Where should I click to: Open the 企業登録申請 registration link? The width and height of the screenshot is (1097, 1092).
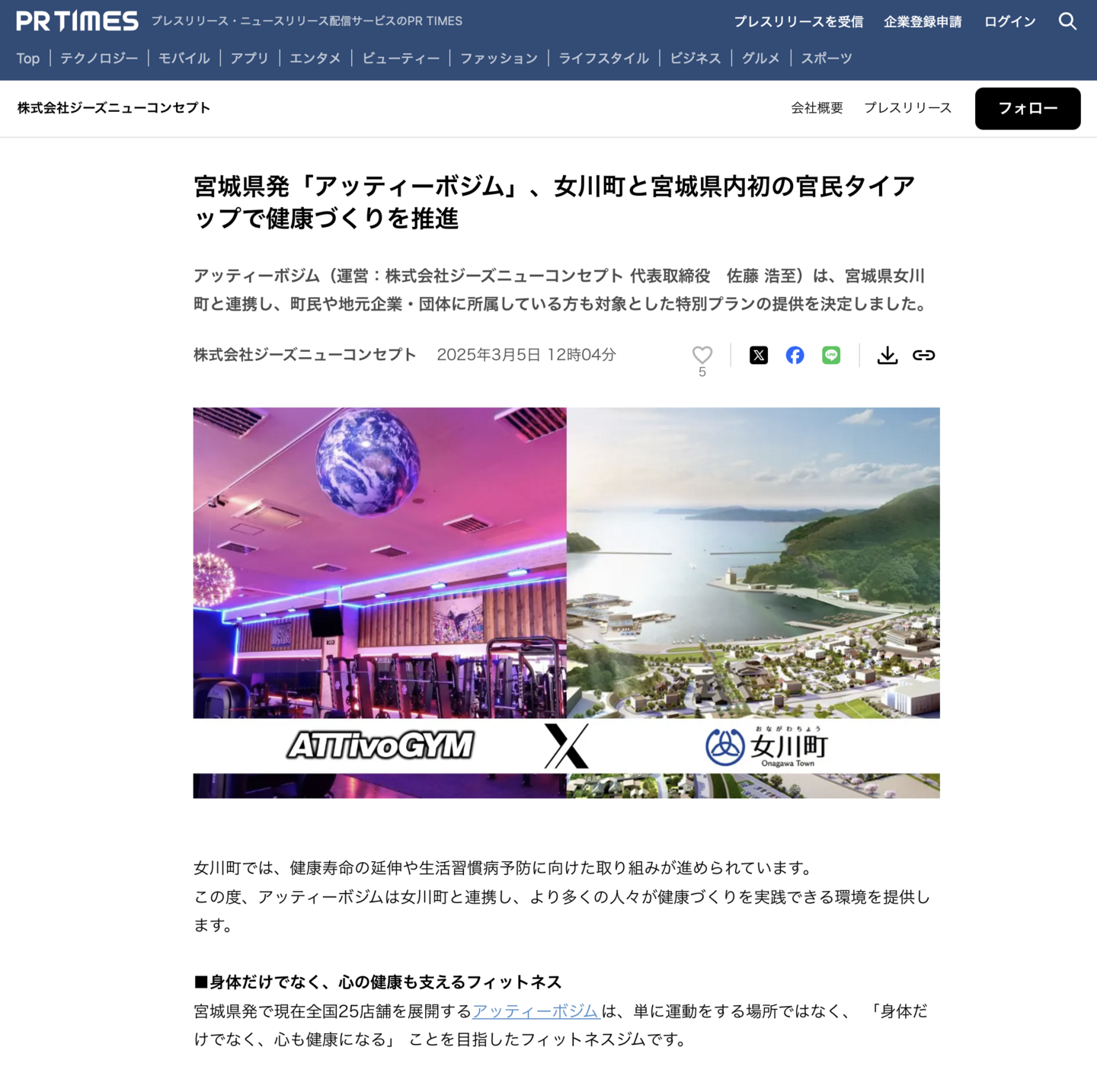923,21
